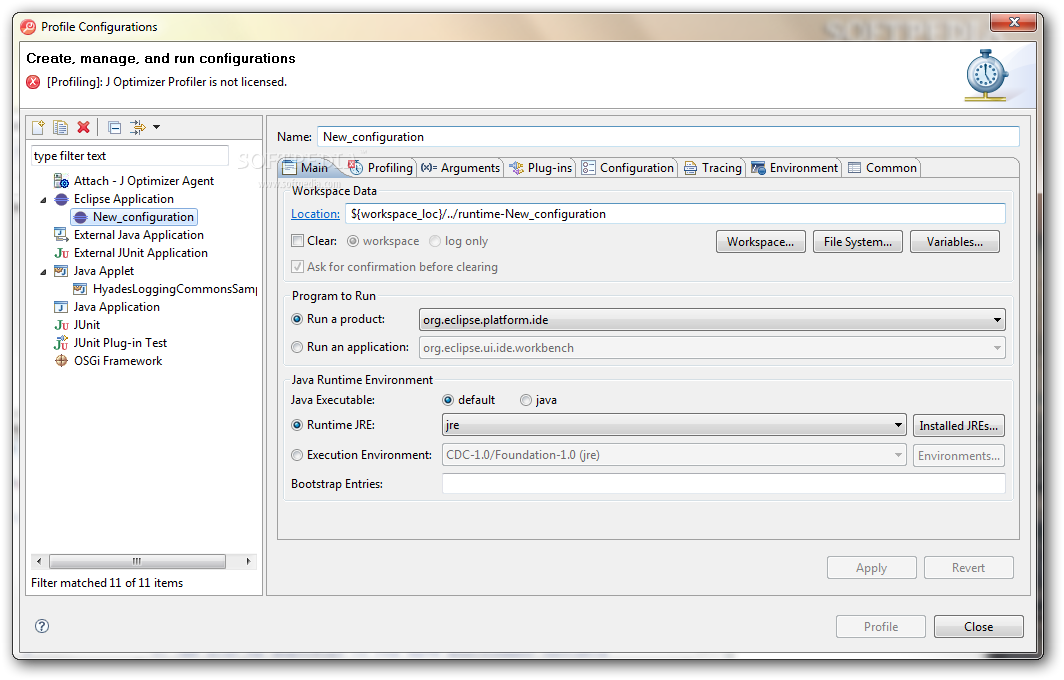Screen dimensions: 1064x680
Task: Click the Profile button
Action: tap(881, 626)
